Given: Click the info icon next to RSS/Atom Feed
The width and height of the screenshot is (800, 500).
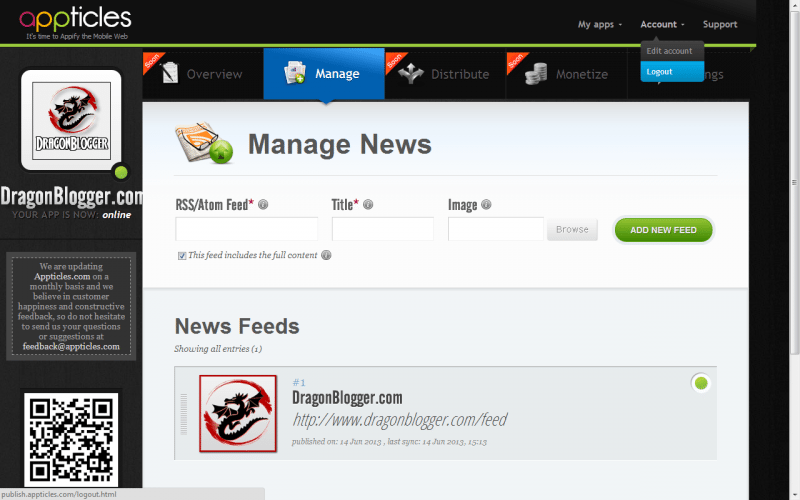Looking at the screenshot, I should [263, 205].
